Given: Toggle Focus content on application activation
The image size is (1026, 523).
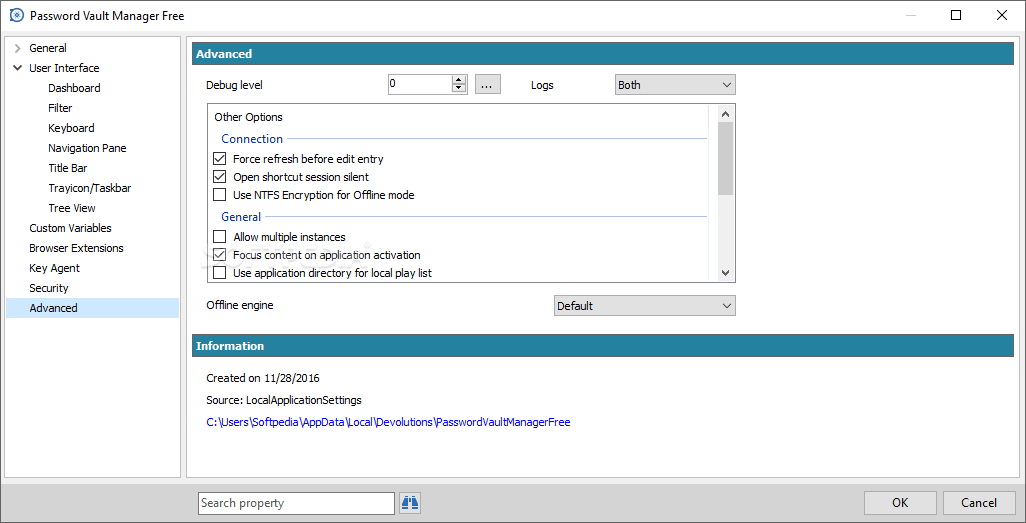Looking at the screenshot, I should pos(219,255).
